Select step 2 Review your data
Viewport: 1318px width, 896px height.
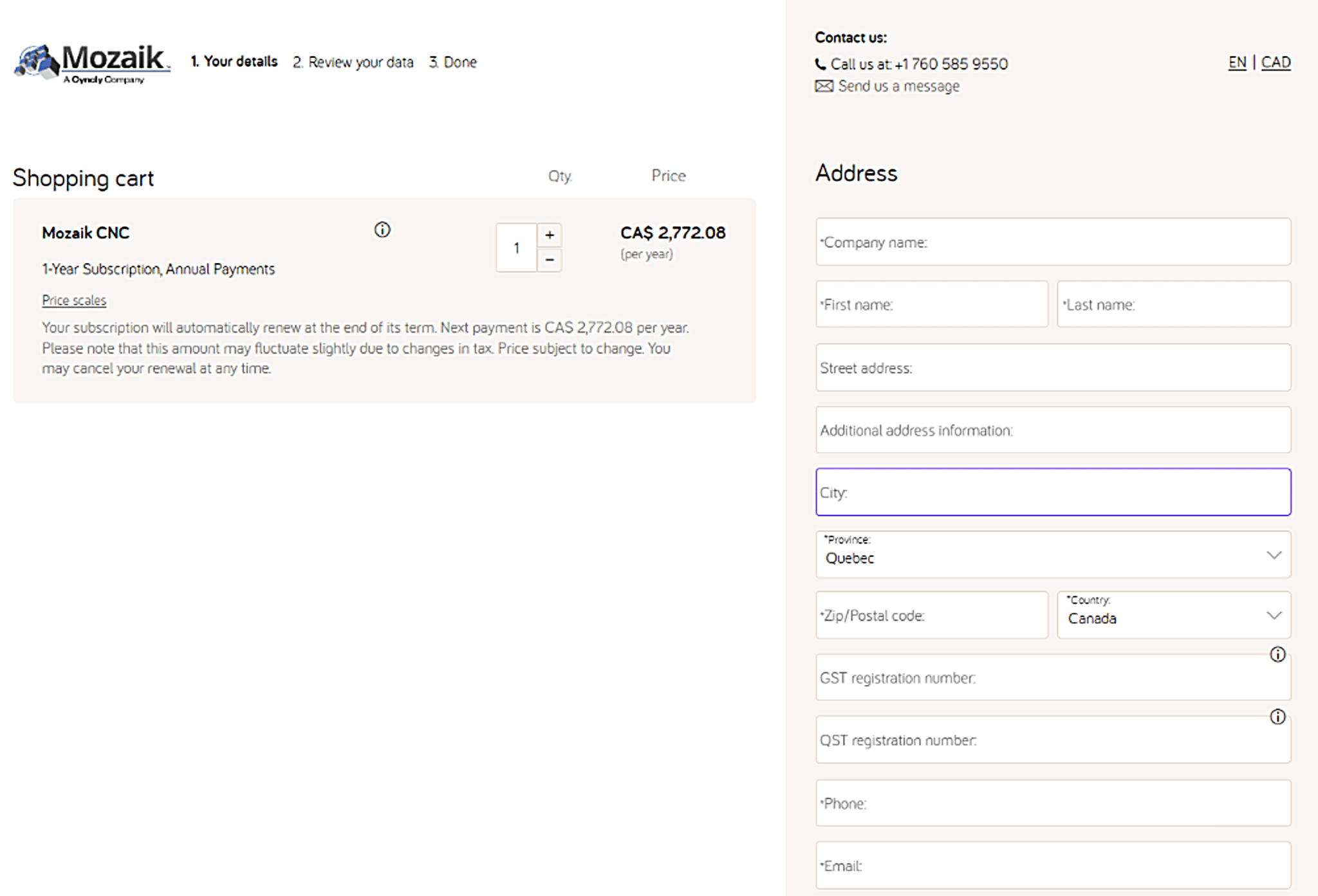pyautogui.click(x=353, y=62)
